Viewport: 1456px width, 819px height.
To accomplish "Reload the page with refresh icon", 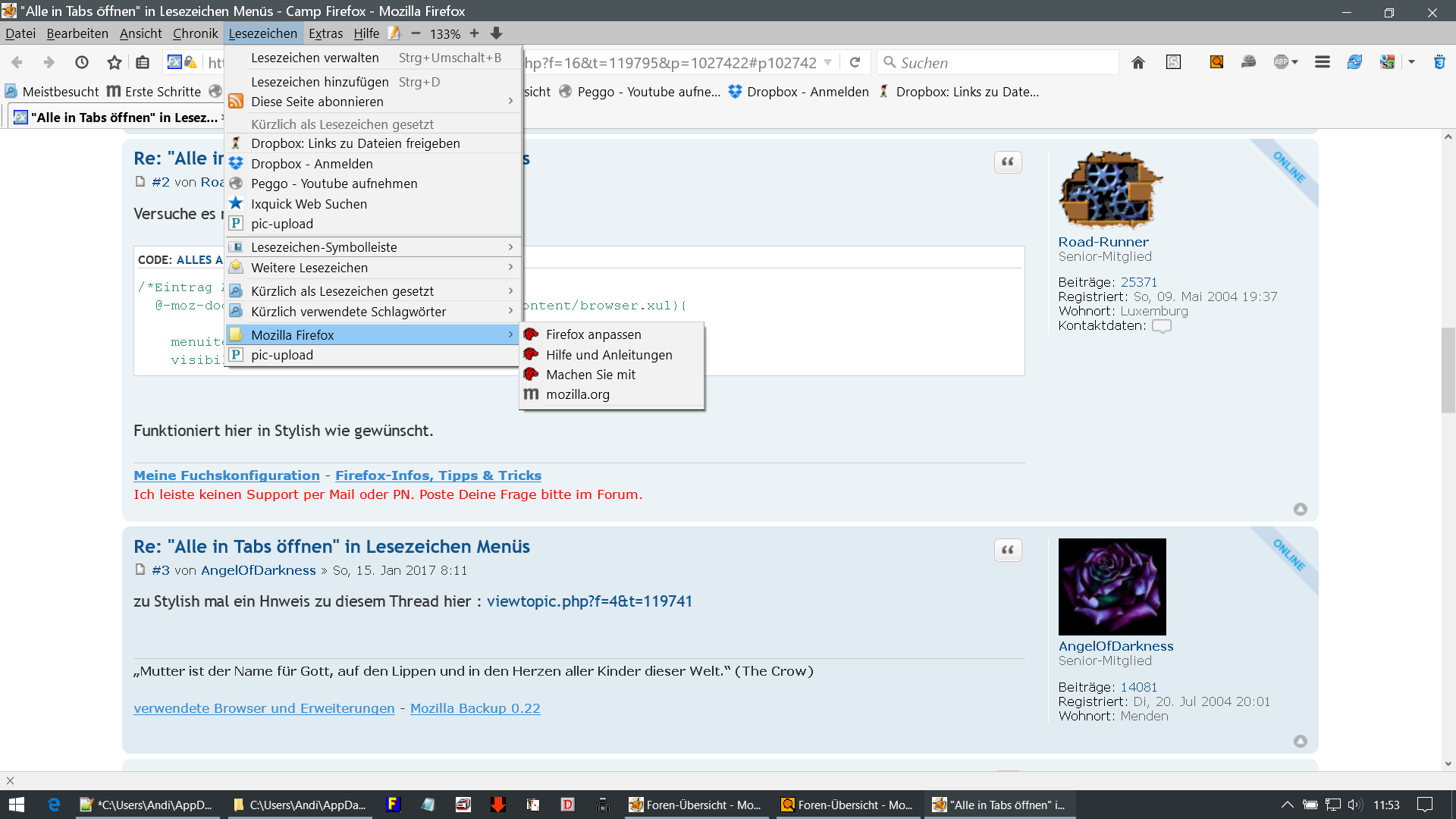I will click(x=855, y=63).
